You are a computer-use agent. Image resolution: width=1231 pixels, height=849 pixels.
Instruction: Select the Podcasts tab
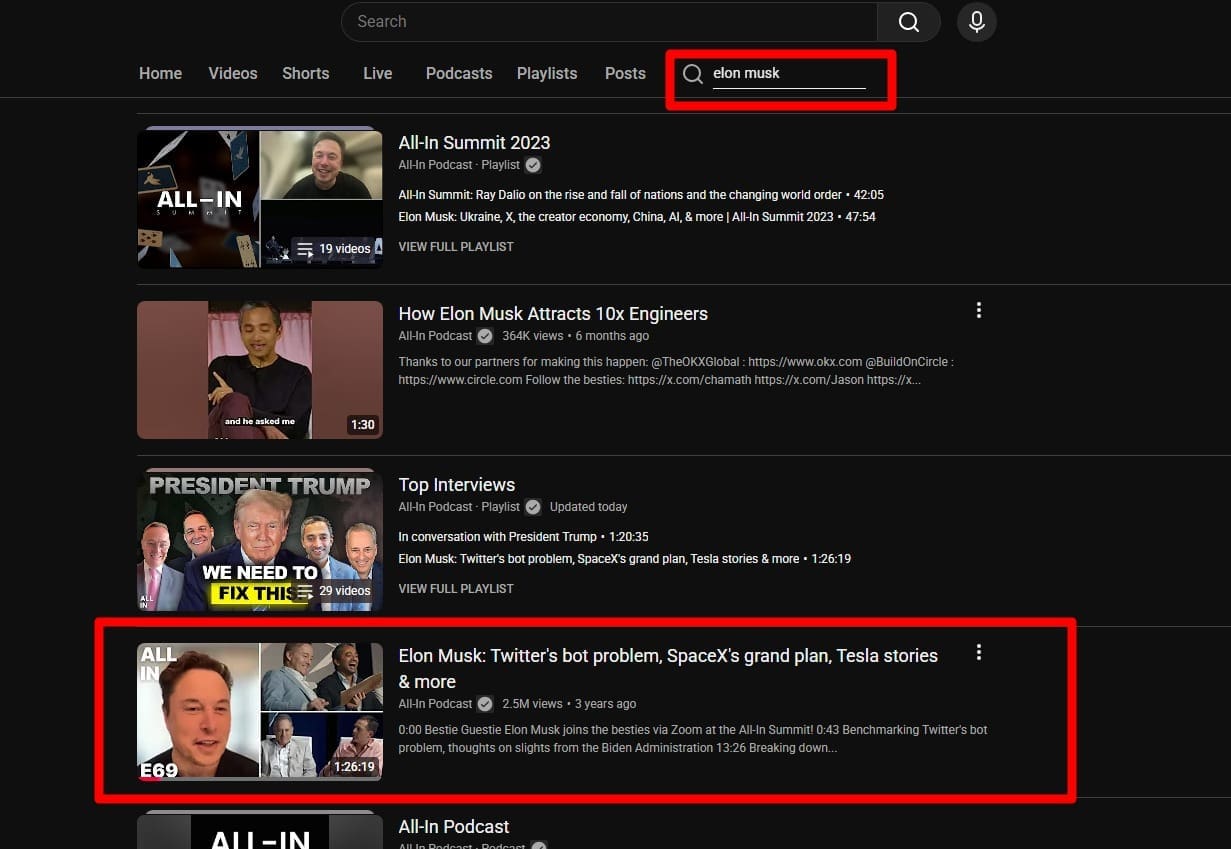[x=459, y=74]
